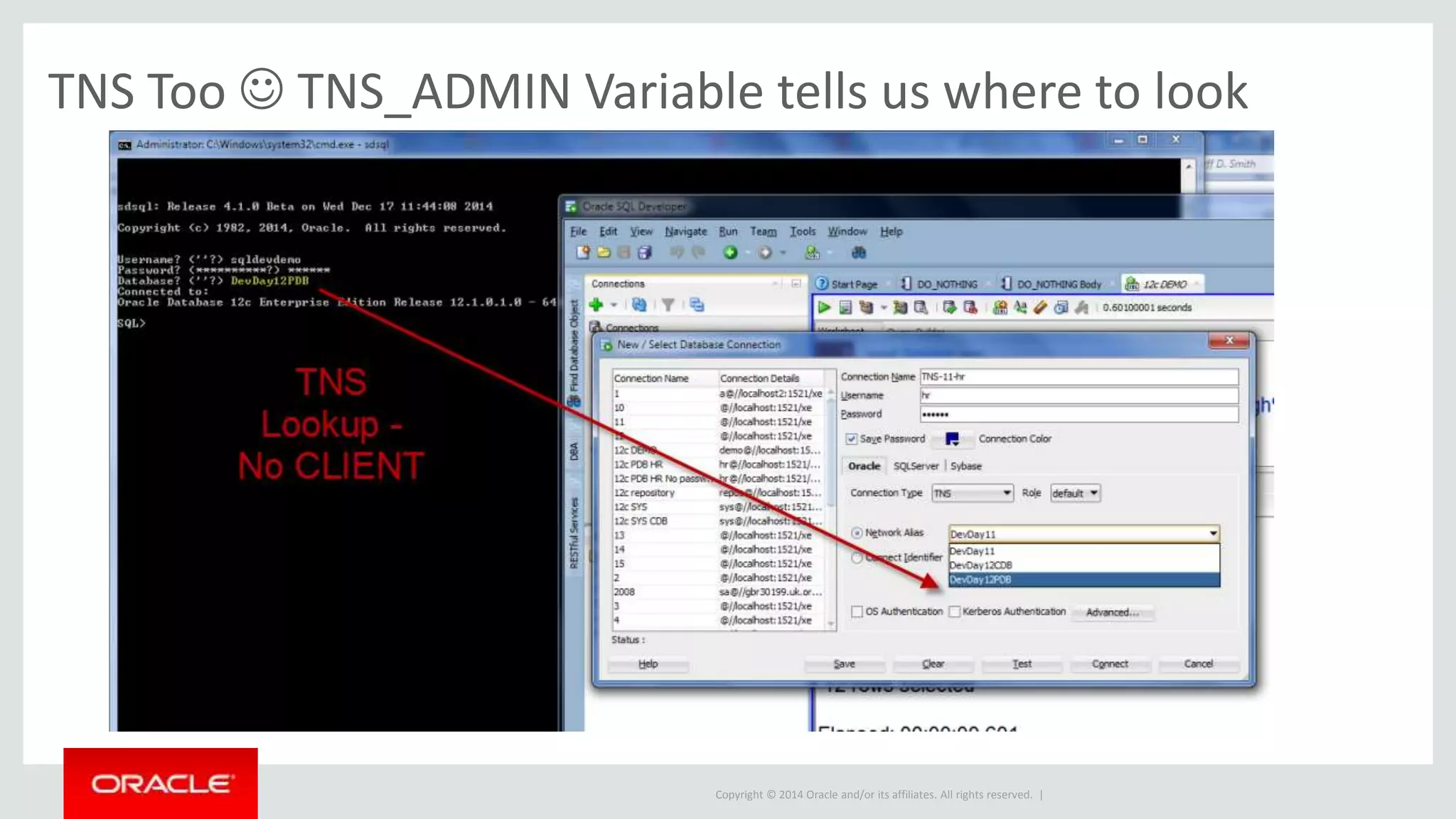Select the Network Alias radio button
This screenshot has width=1456, height=819.
[x=857, y=532]
